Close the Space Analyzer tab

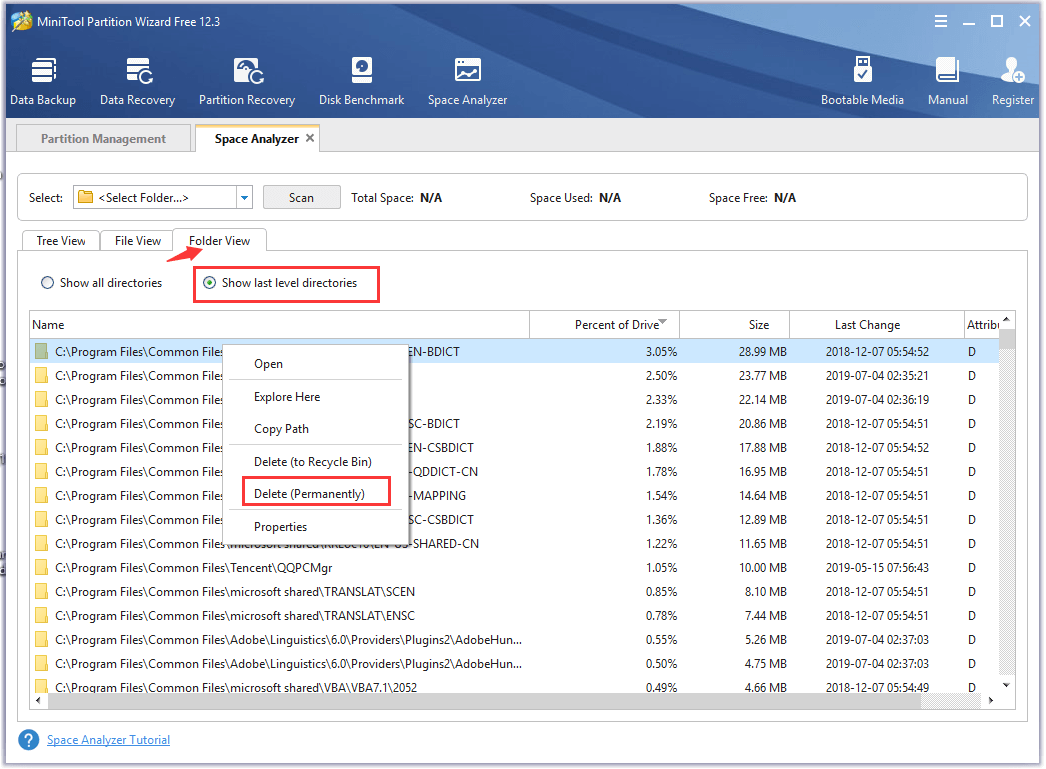click(x=310, y=138)
